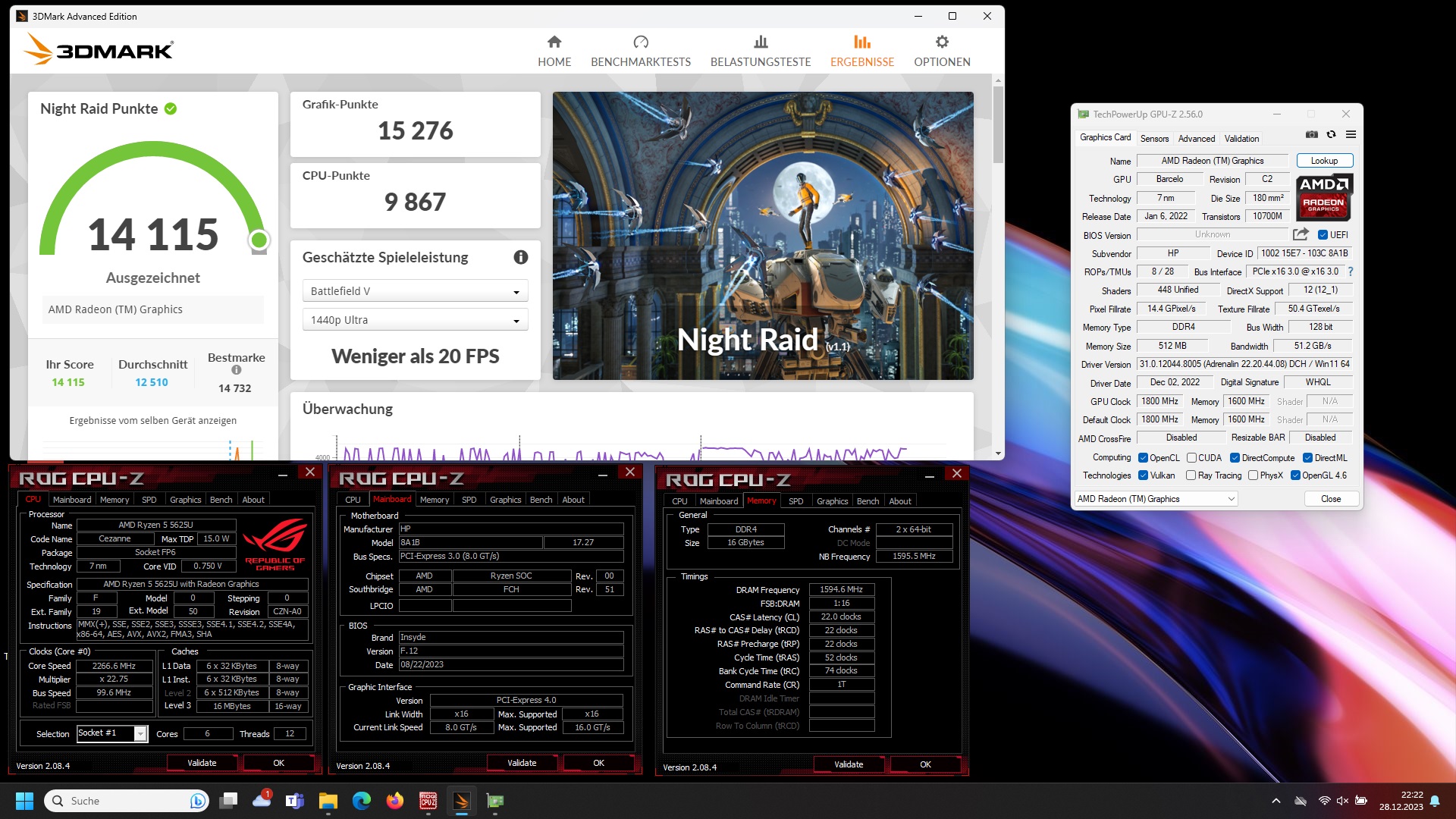1456x819 pixels.
Task: Open the Graphics tab in the Mainboard CPU-Z window
Action: pyautogui.click(x=505, y=500)
